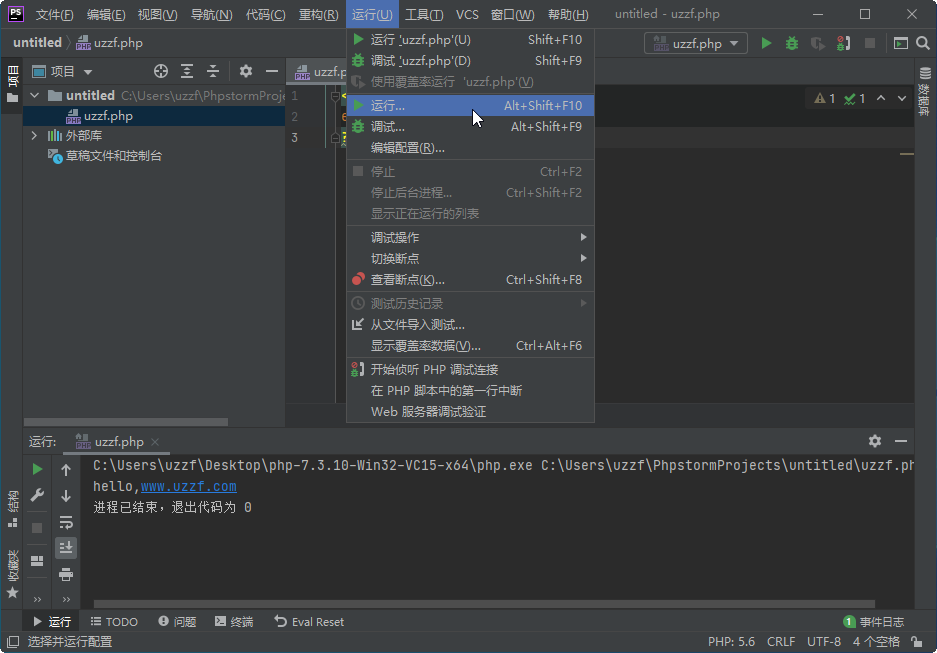Open VCS menu
Viewport: 937px width, 653px height.
(x=467, y=14)
